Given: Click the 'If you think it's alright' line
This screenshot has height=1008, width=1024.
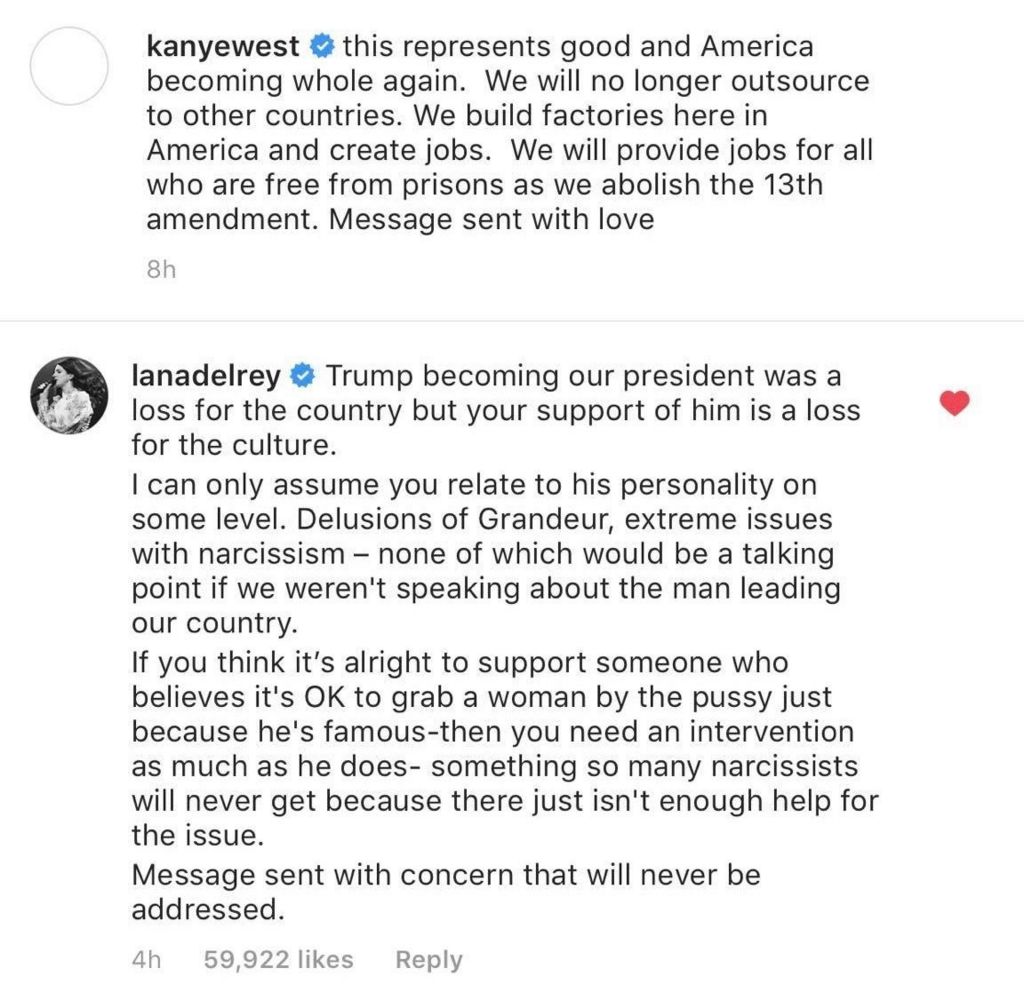Looking at the screenshot, I should point(460,663).
